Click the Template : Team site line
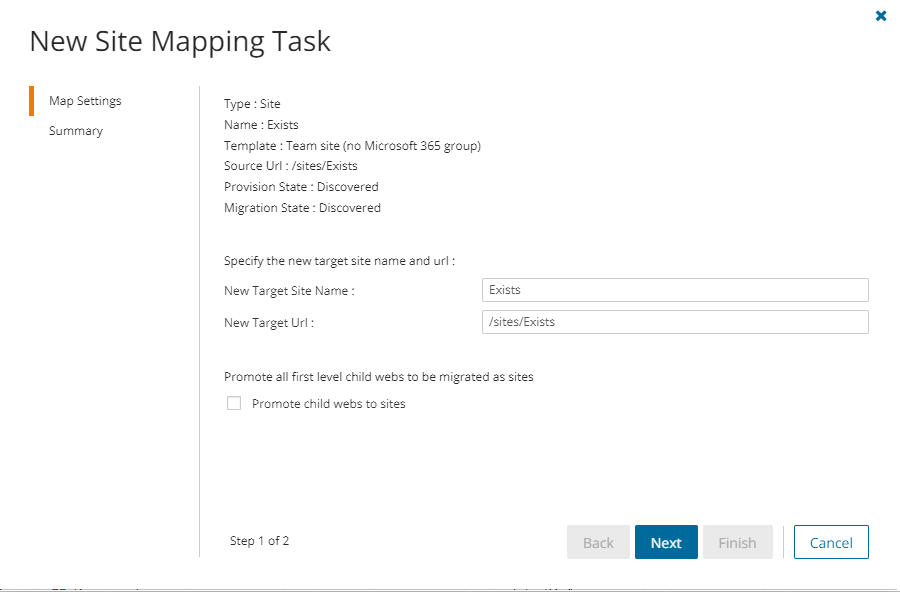 tap(352, 145)
